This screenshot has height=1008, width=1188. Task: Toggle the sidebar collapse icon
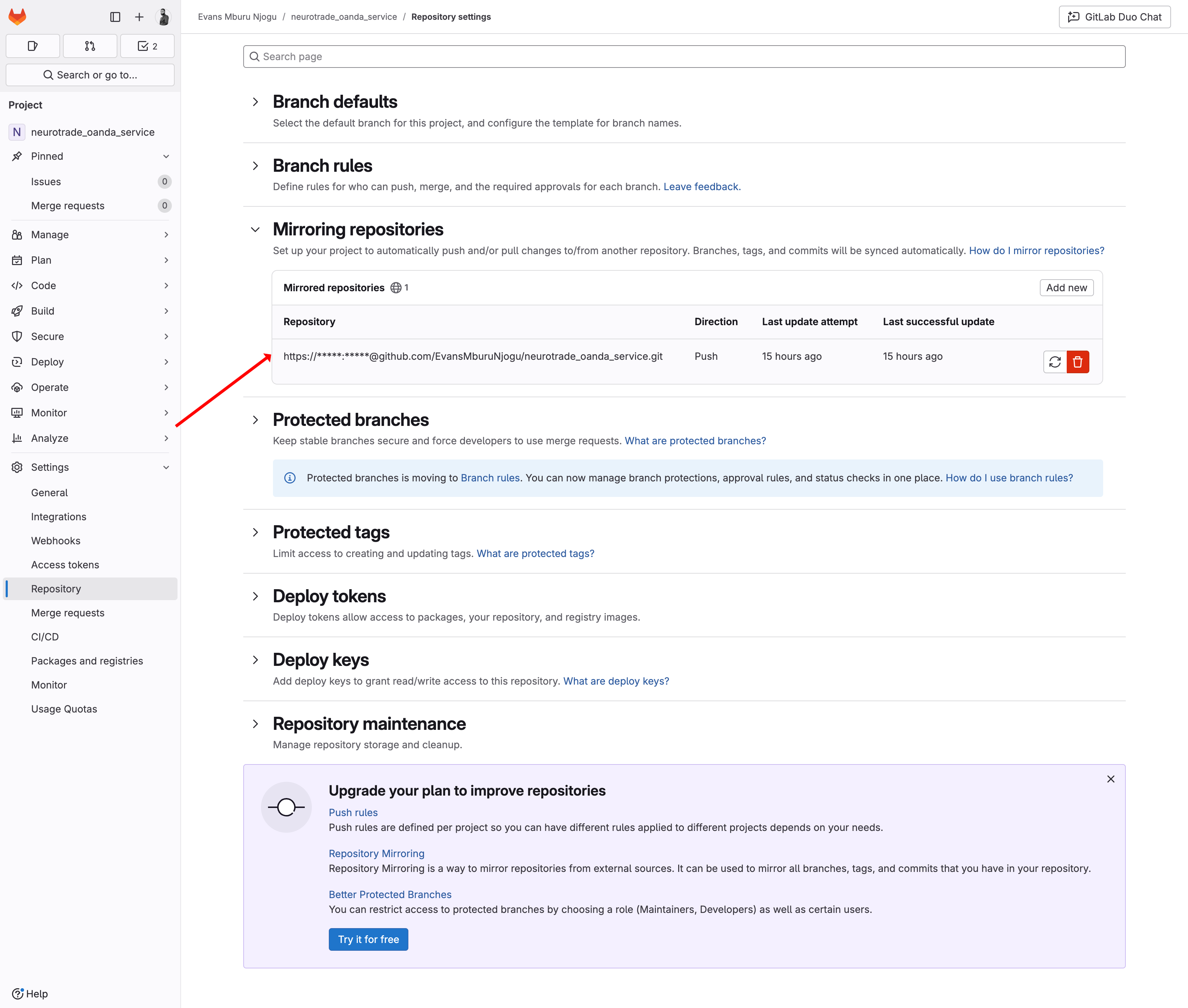pyautogui.click(x=115, y=17)
